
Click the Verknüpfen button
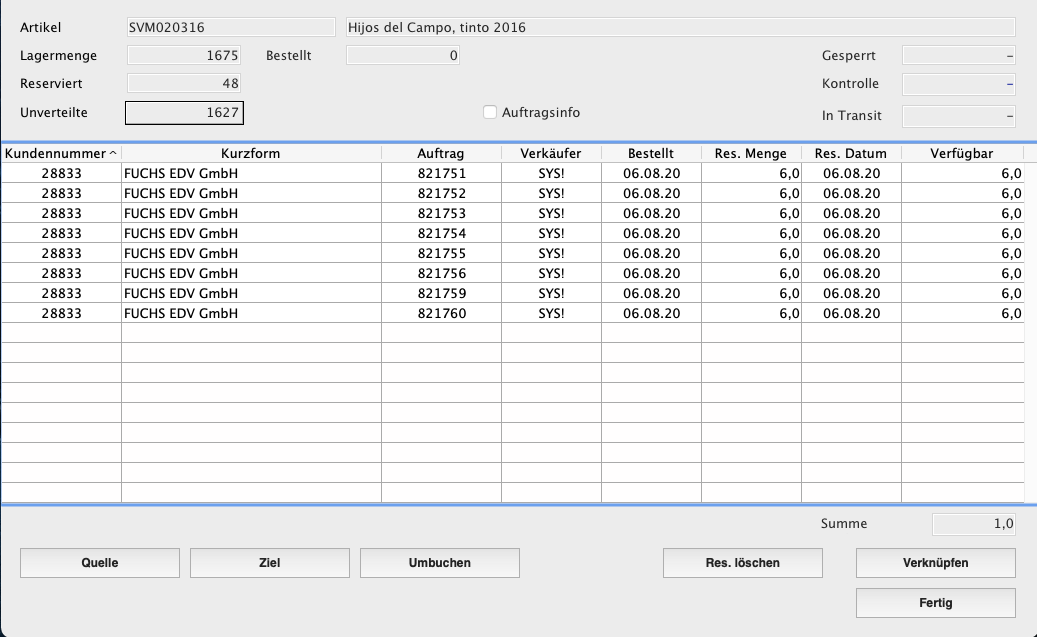point(936,563)
